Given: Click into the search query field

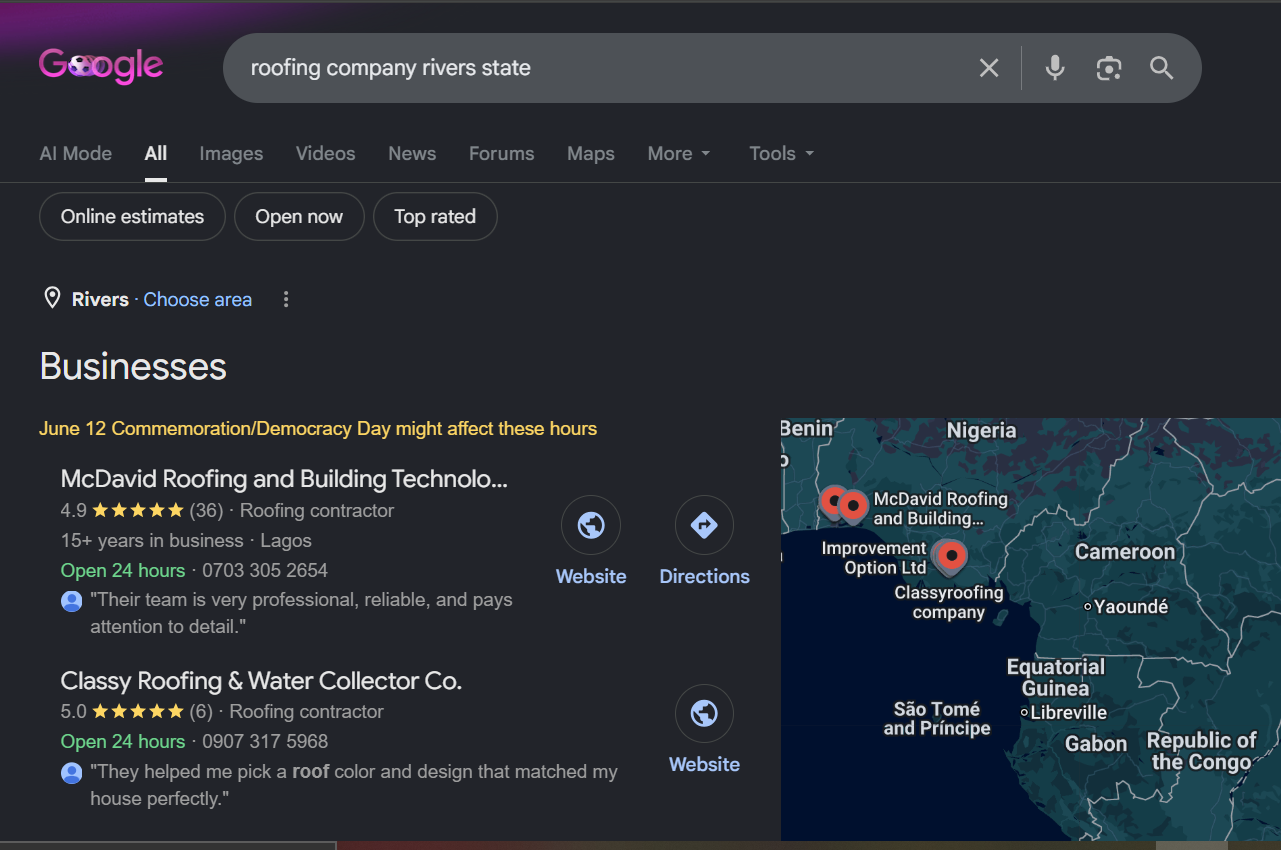Looking at the screenshot, I should click(x=600, y=68).
